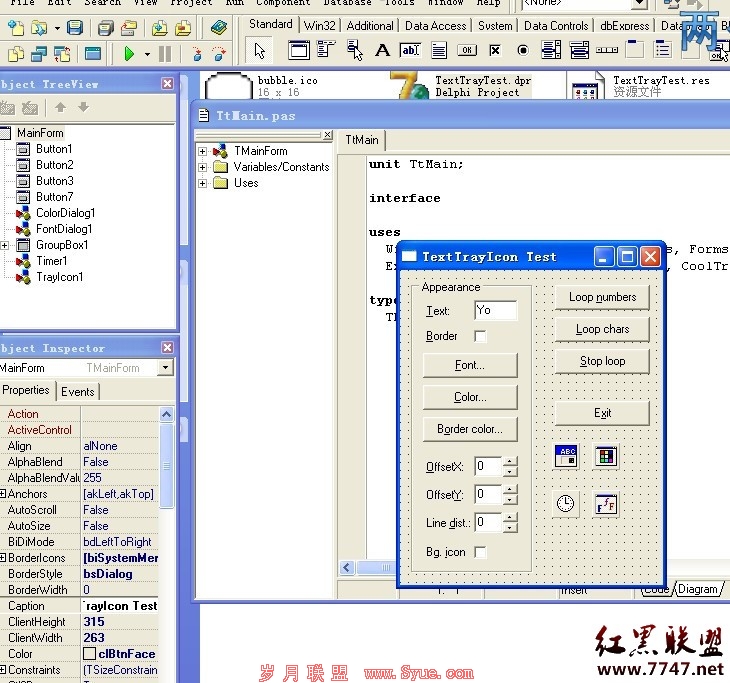Select the Label component icon

tap(383, 50)
